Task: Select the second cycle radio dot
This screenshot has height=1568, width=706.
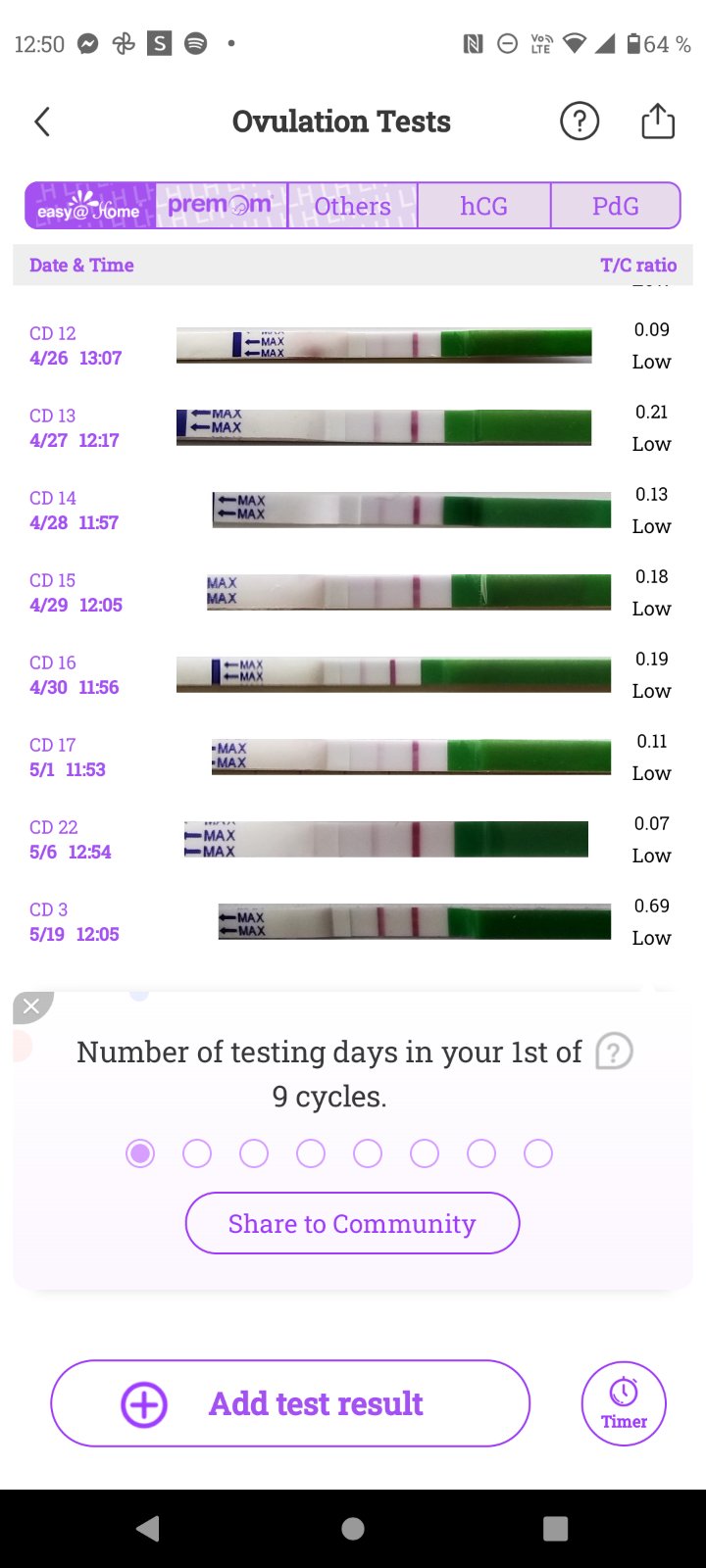Action: [x=197, y=1153]
